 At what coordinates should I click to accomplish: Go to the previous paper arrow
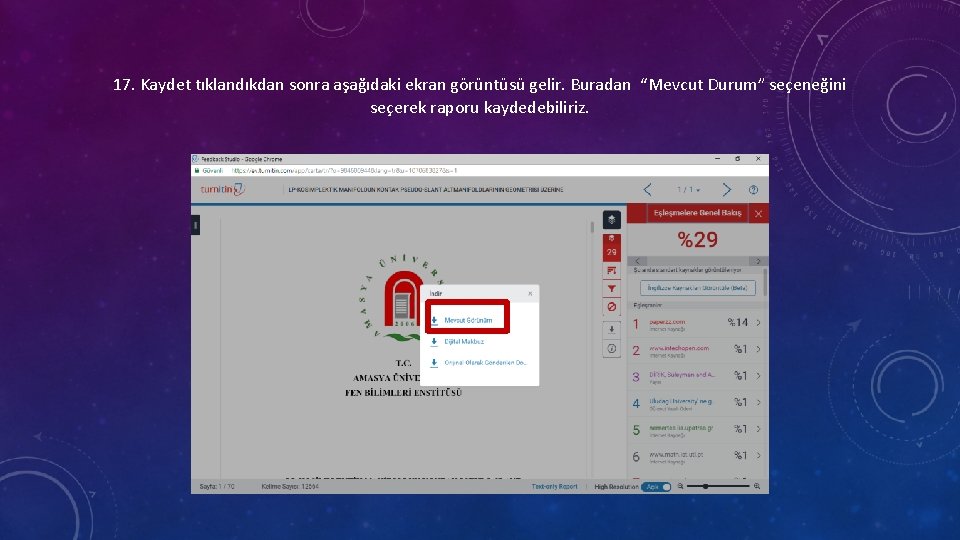648,190
